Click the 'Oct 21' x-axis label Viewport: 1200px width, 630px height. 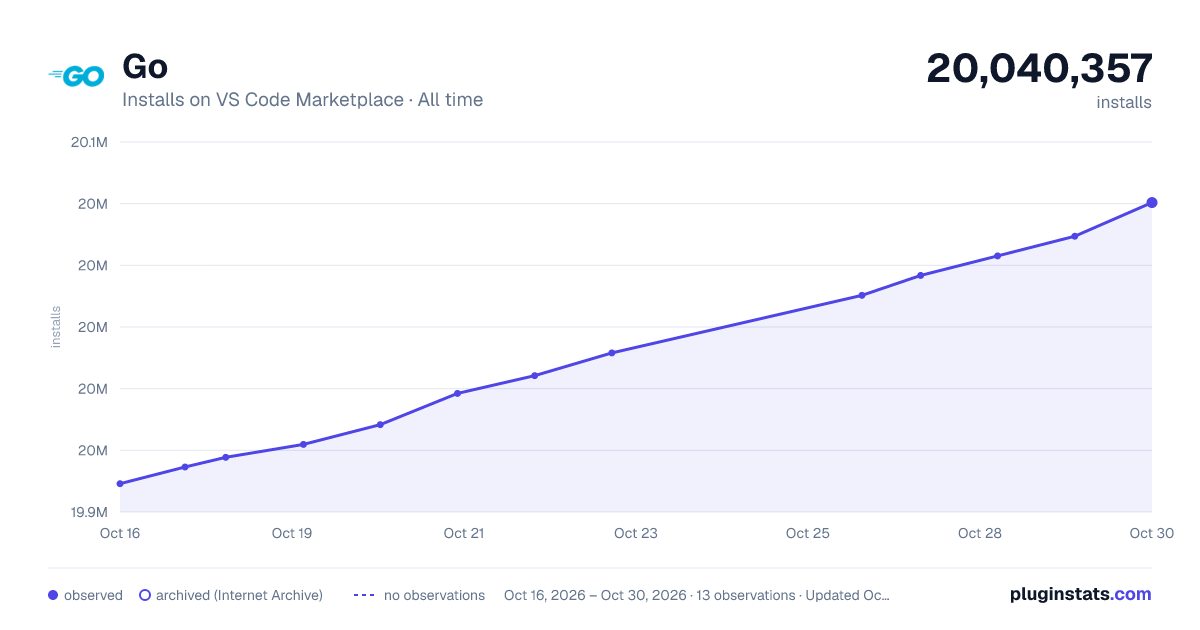(x=464, y=533)
